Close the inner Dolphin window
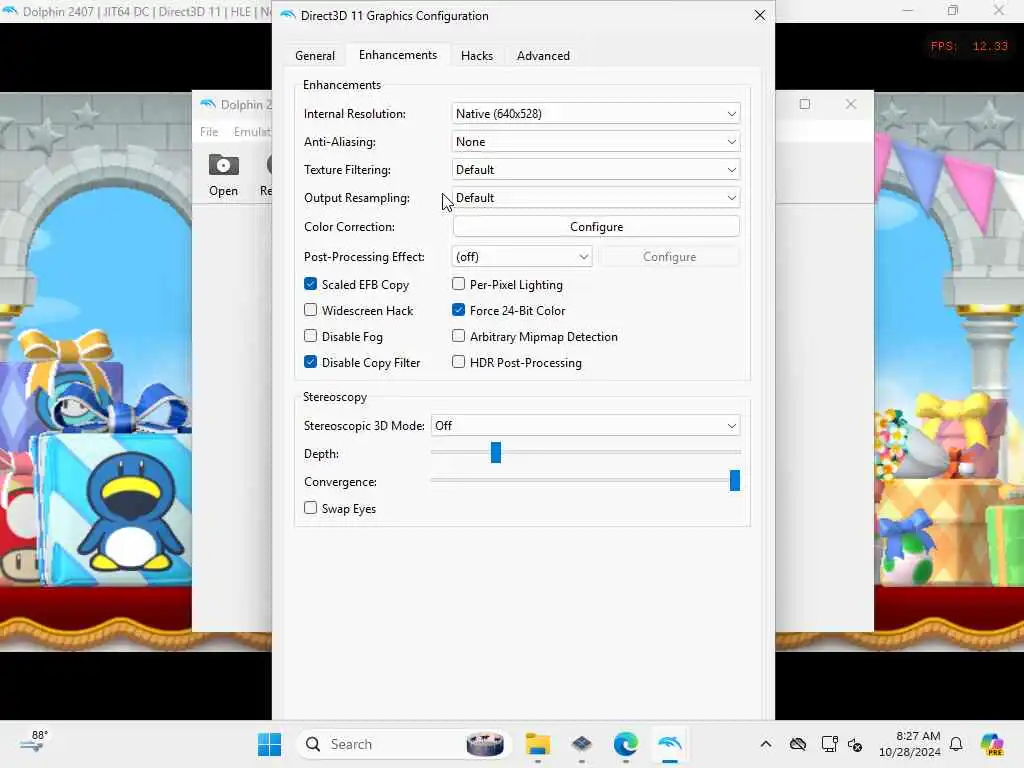The height and width of the screenshot is (768, 1024). point(850,104)
